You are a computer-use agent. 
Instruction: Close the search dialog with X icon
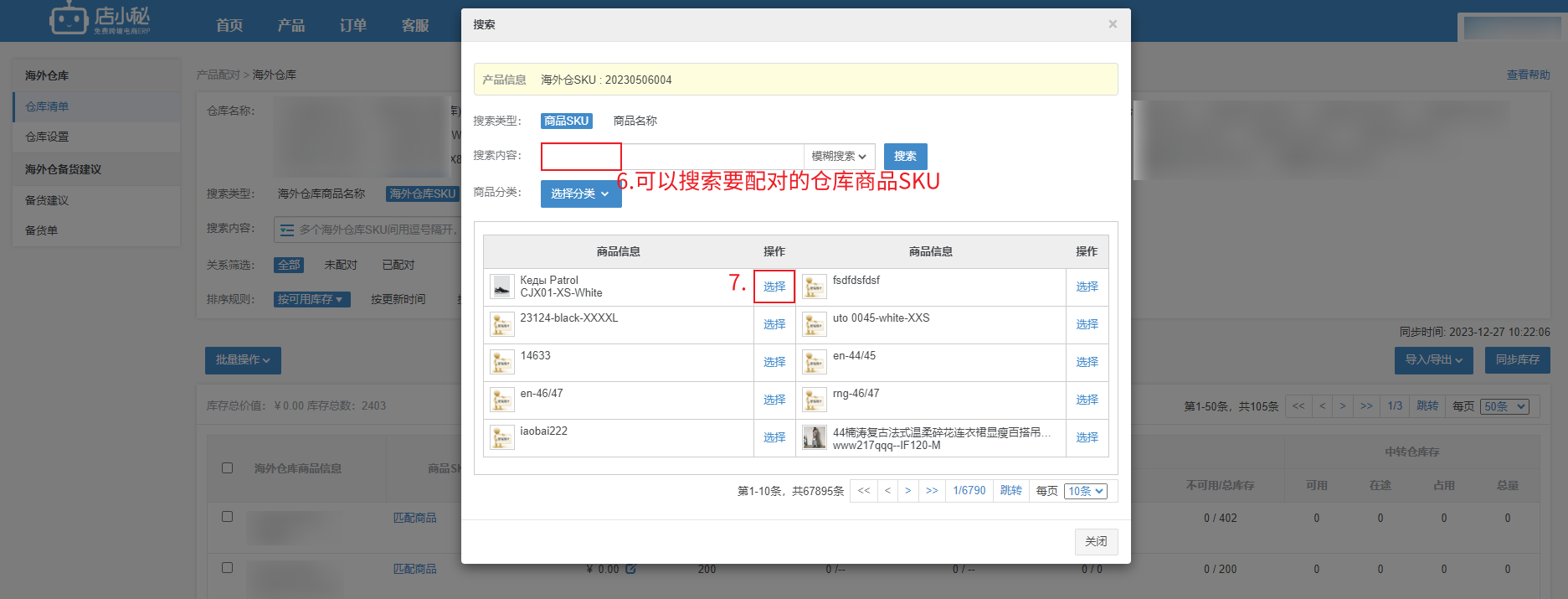coord(1113,24)
